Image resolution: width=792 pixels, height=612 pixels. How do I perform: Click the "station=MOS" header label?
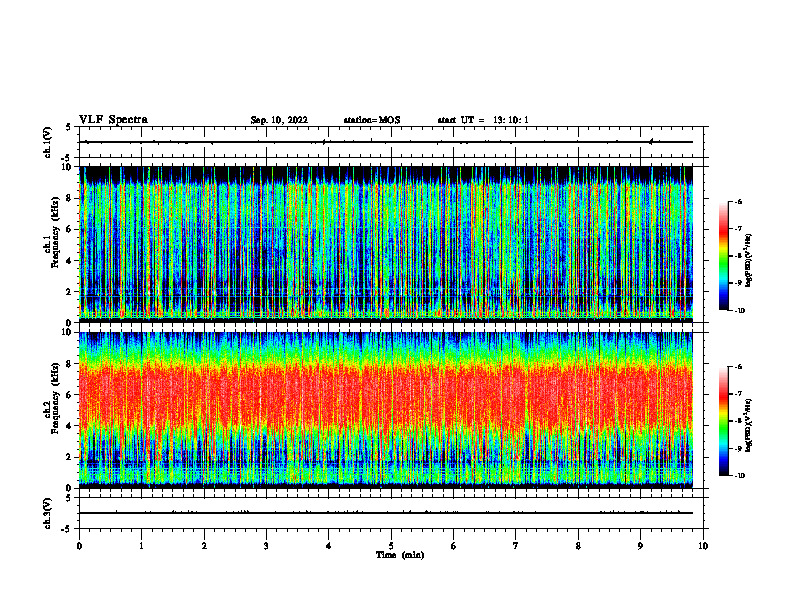tap(372, 120)
